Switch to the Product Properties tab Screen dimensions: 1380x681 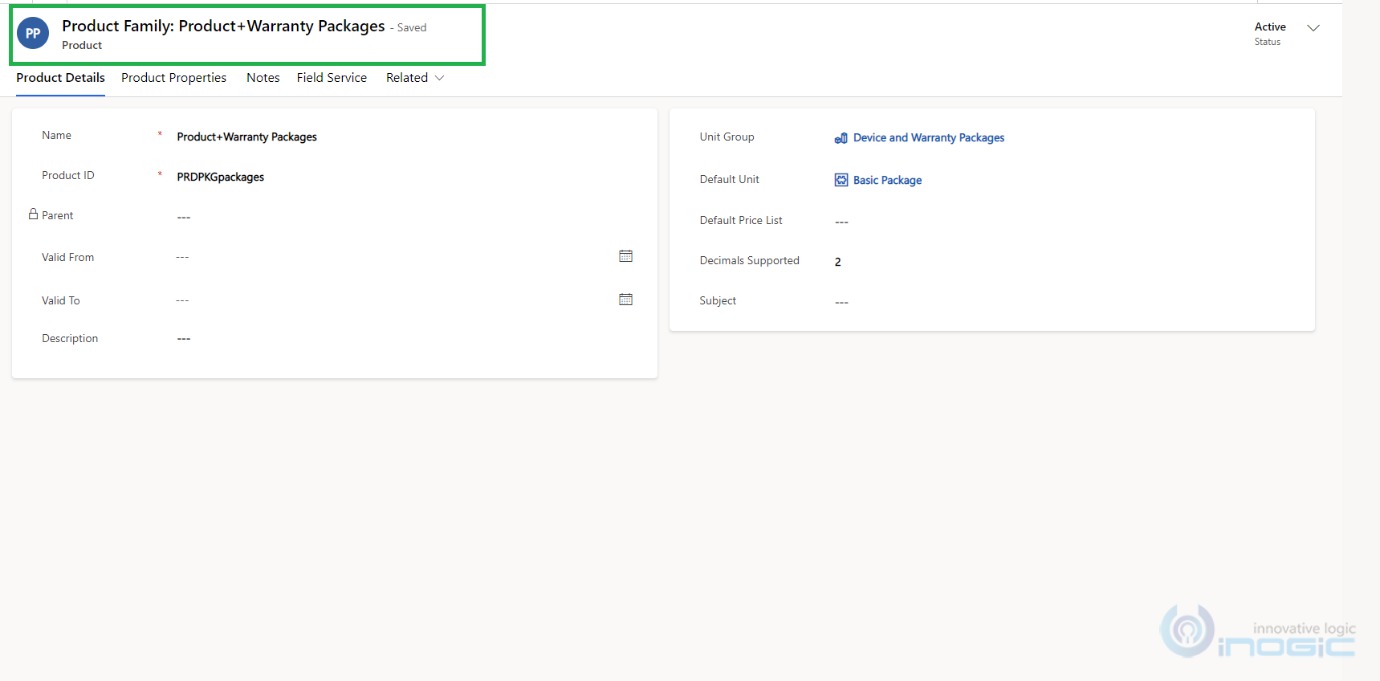[173, 77]
